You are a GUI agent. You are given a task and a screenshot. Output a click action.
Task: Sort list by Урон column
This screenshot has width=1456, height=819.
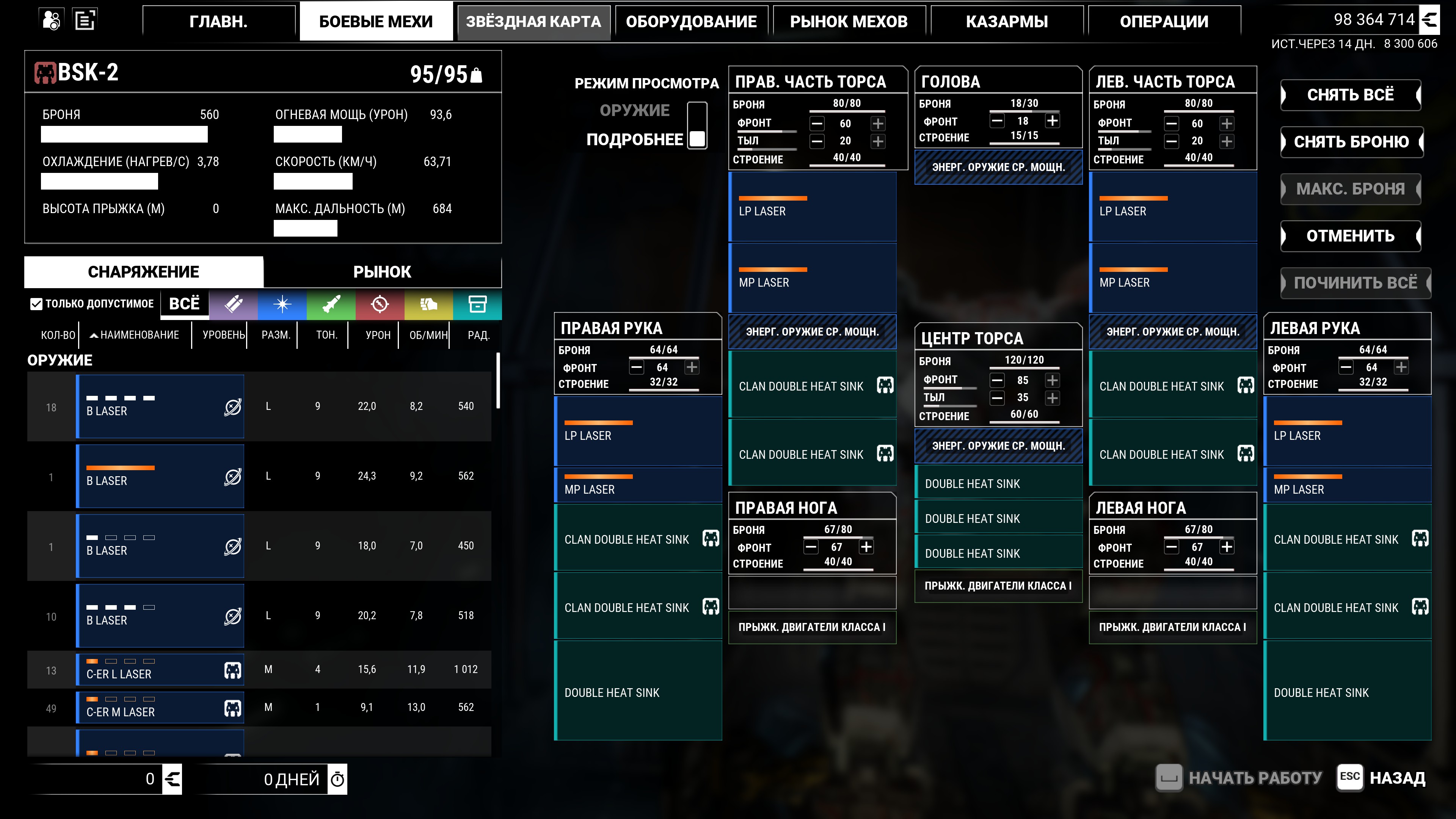[x=378, y=335]
